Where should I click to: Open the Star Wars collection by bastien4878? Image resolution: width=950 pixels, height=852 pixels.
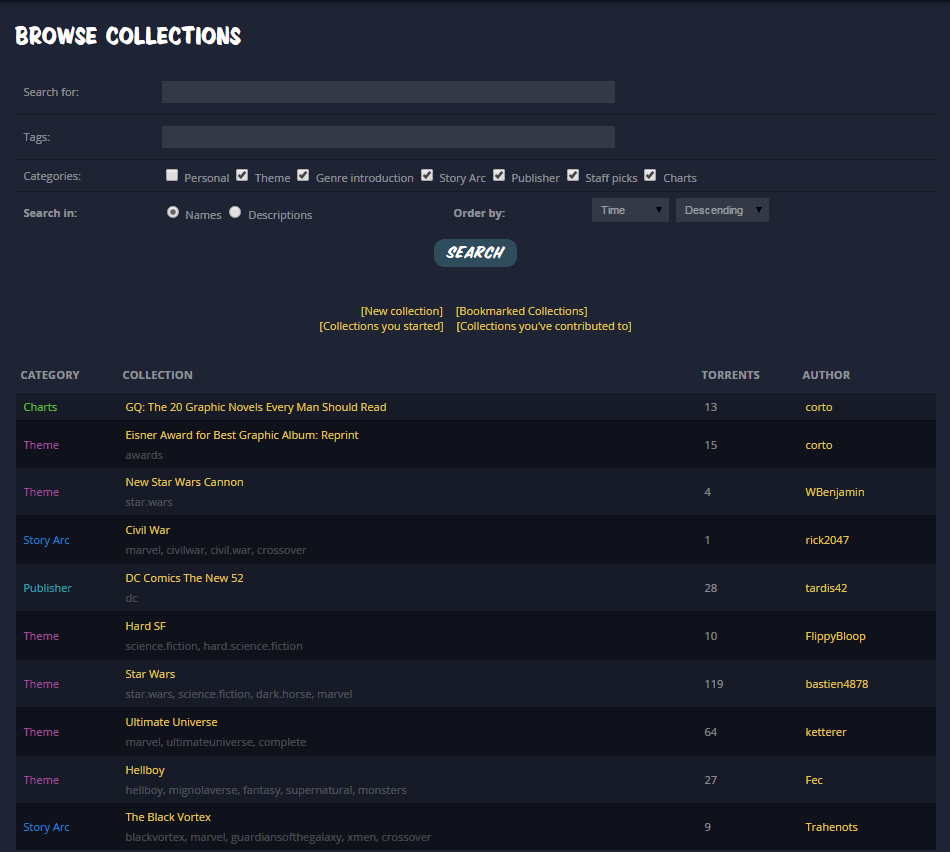pyautogui.click(x=150, y=674)
